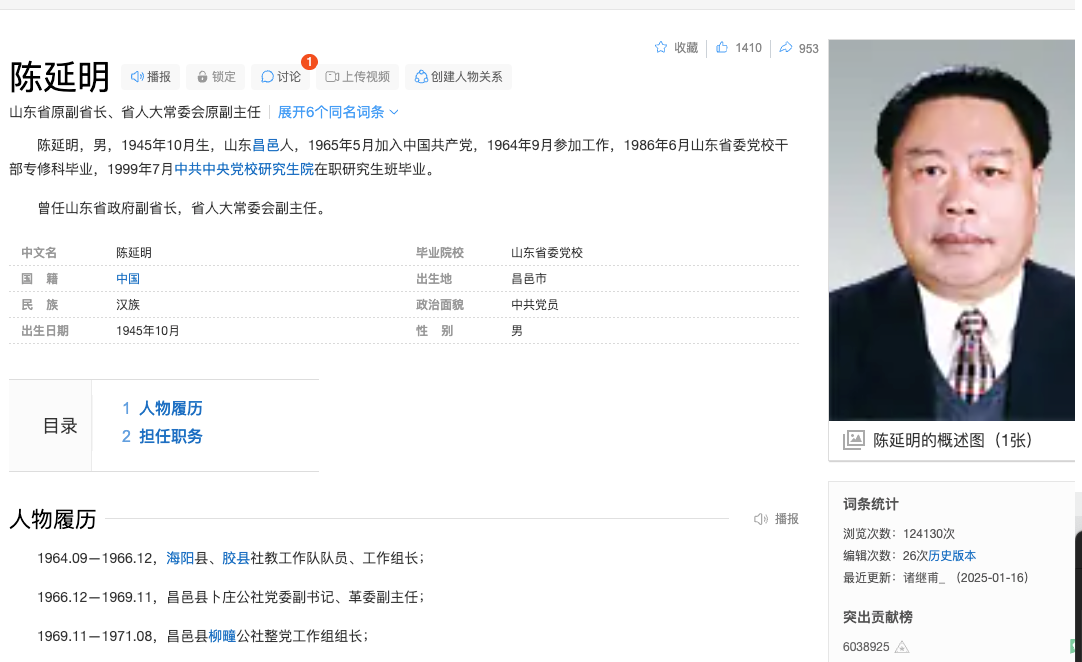Click the 中国 nationality link
1082x662 pixels.
pos(128,279)
